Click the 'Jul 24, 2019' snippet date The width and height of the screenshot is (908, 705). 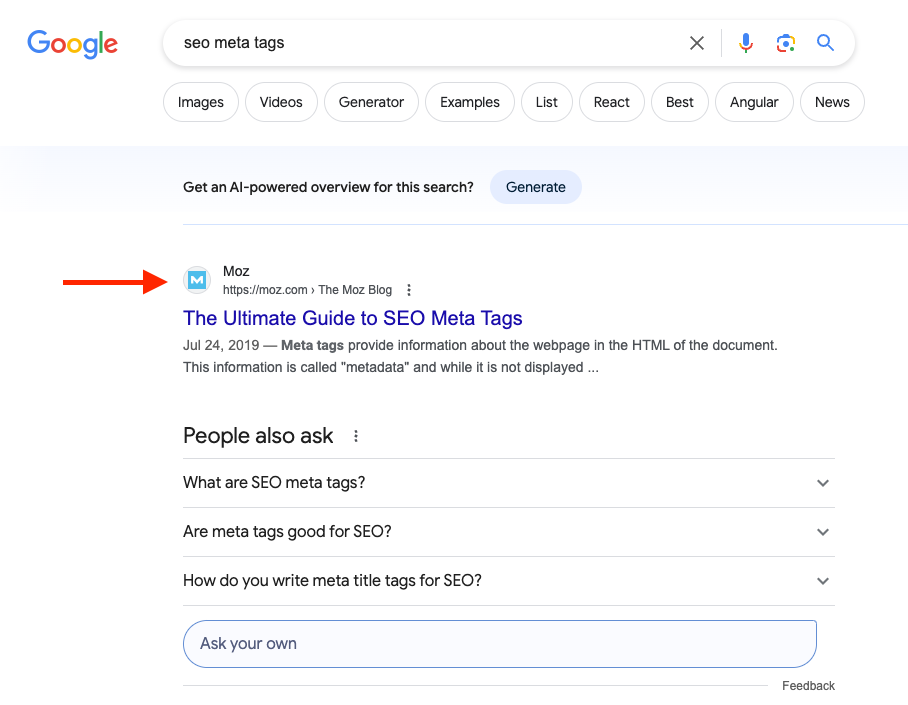[x=221, y=345]
